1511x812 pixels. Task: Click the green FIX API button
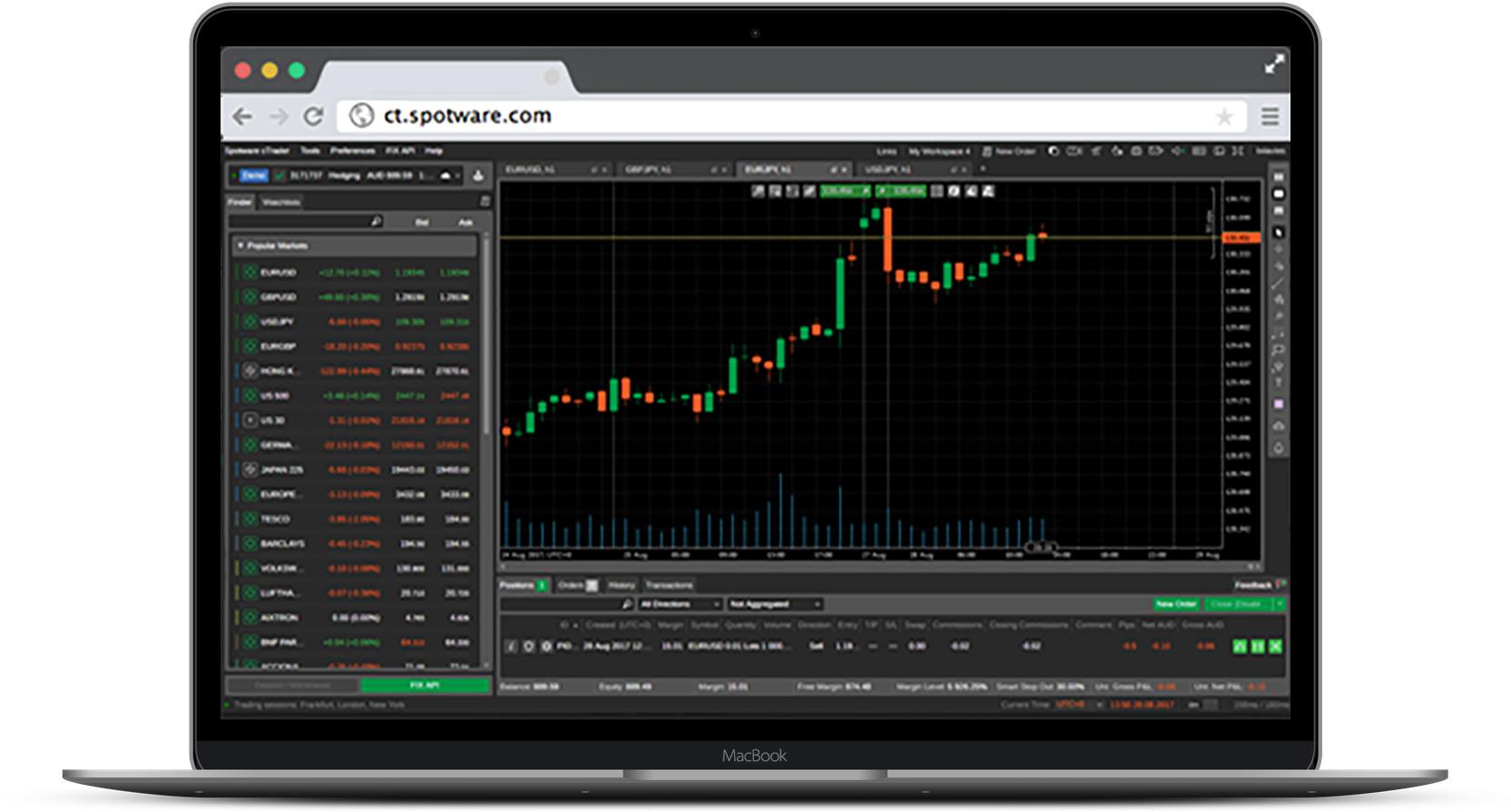[x=425, y=685]
